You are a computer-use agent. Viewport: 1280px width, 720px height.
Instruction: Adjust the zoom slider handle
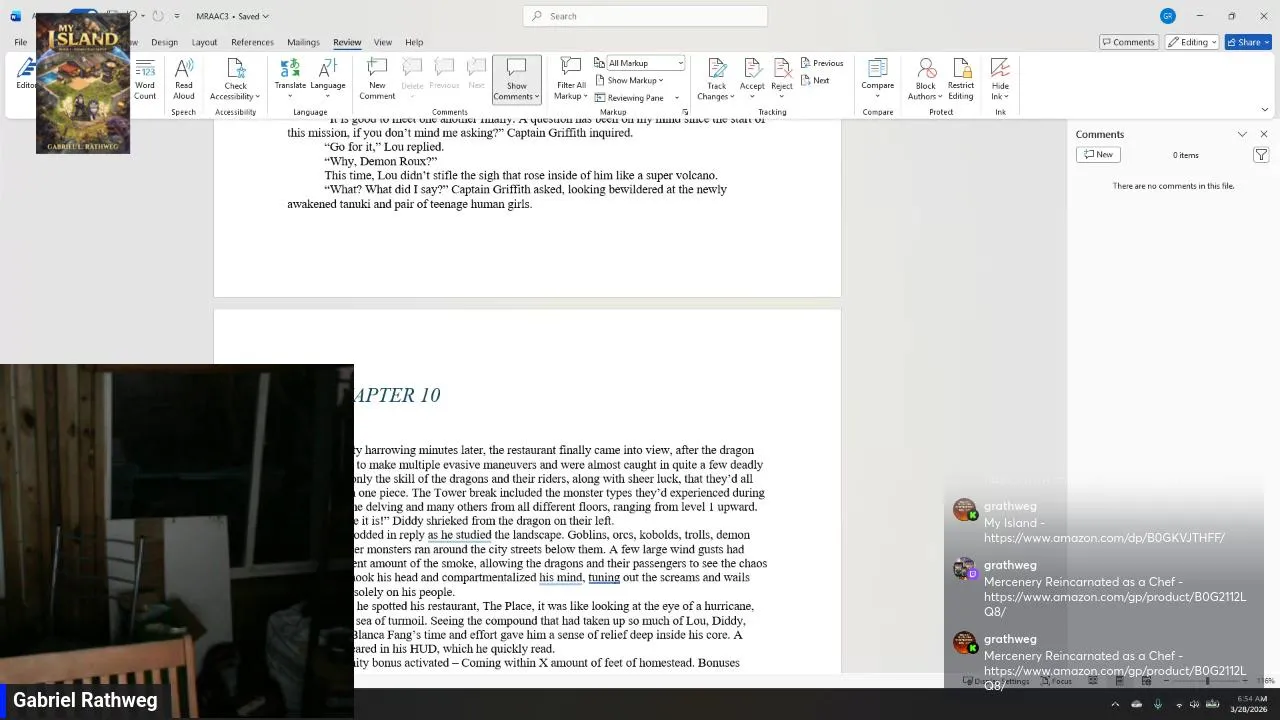point(1207,681)
